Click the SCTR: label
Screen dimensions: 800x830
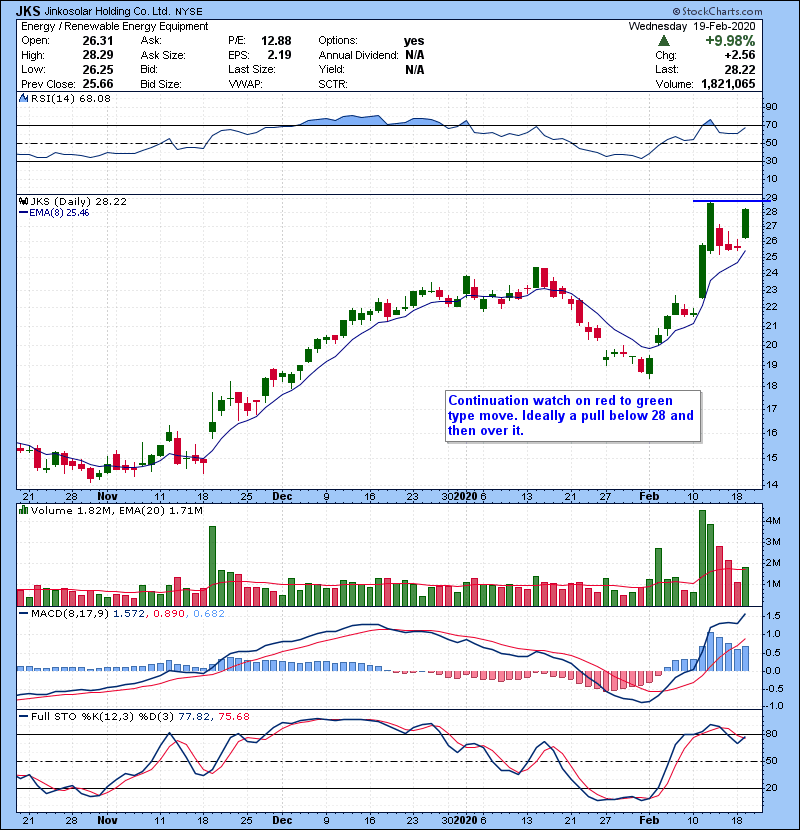333,84
